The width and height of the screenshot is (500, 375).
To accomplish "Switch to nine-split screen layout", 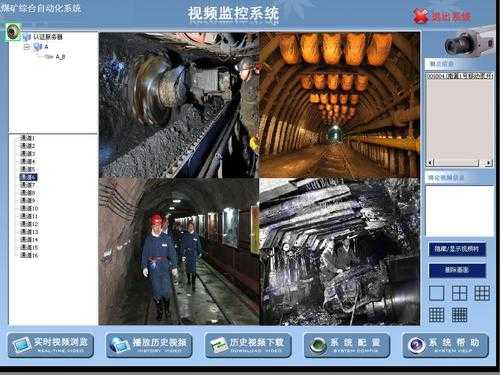I will pos(482,293).
